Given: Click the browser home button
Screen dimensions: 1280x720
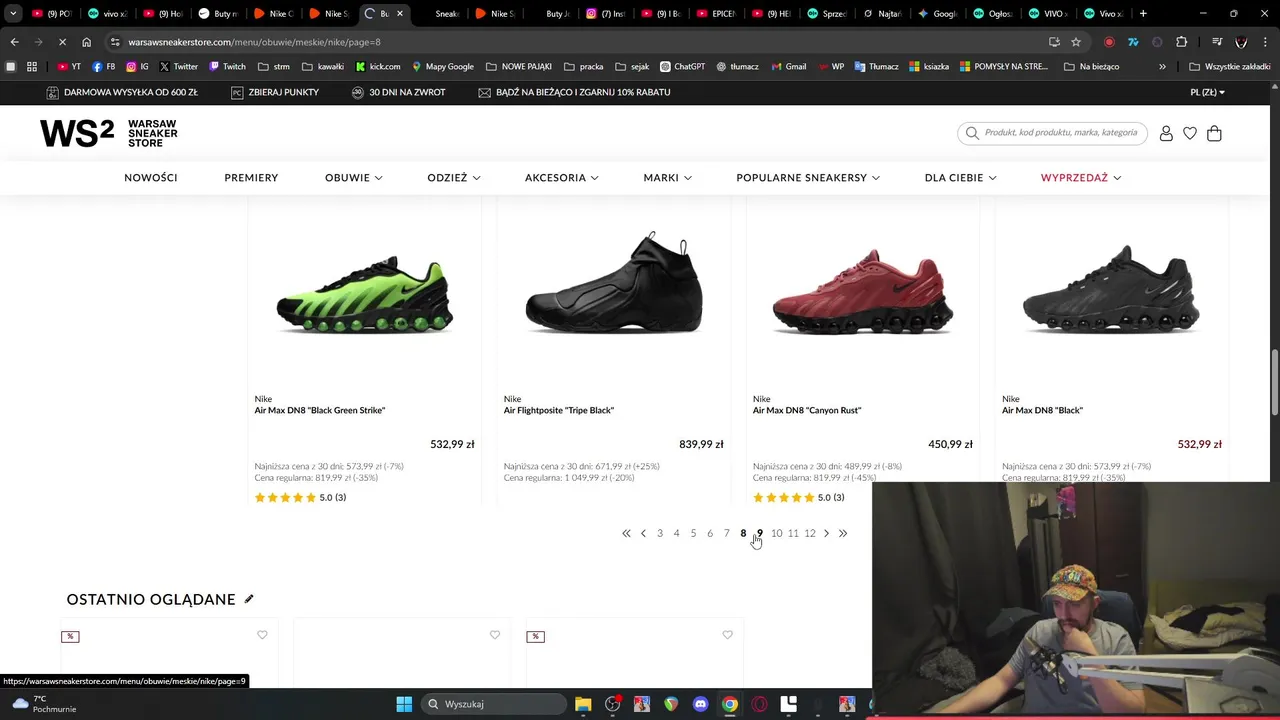Looking at the screenshot, I should click(x=86, y=42).
